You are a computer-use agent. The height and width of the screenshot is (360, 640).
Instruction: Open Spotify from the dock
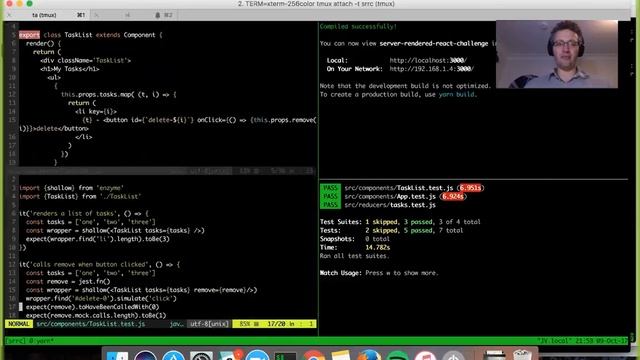point(398,356)
